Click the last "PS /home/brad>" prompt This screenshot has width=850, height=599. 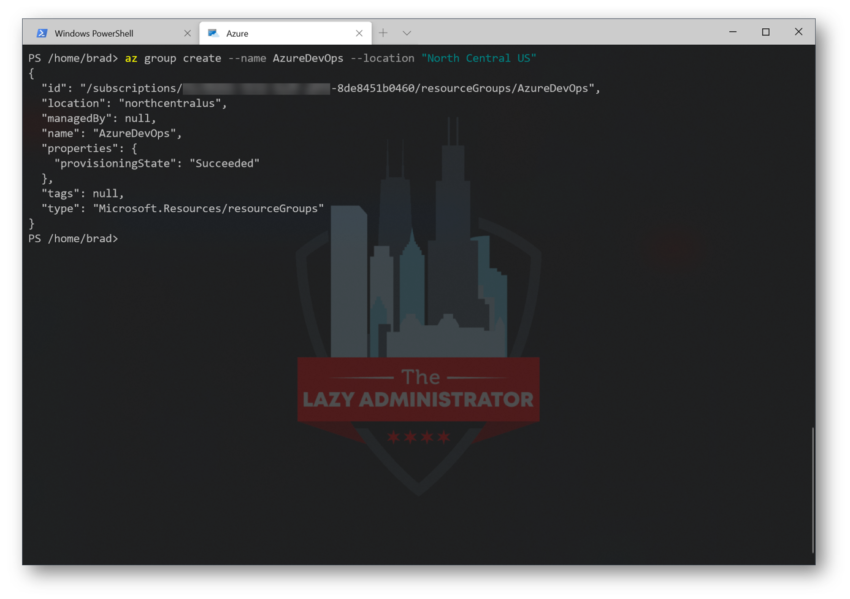[x=73, y=239]
